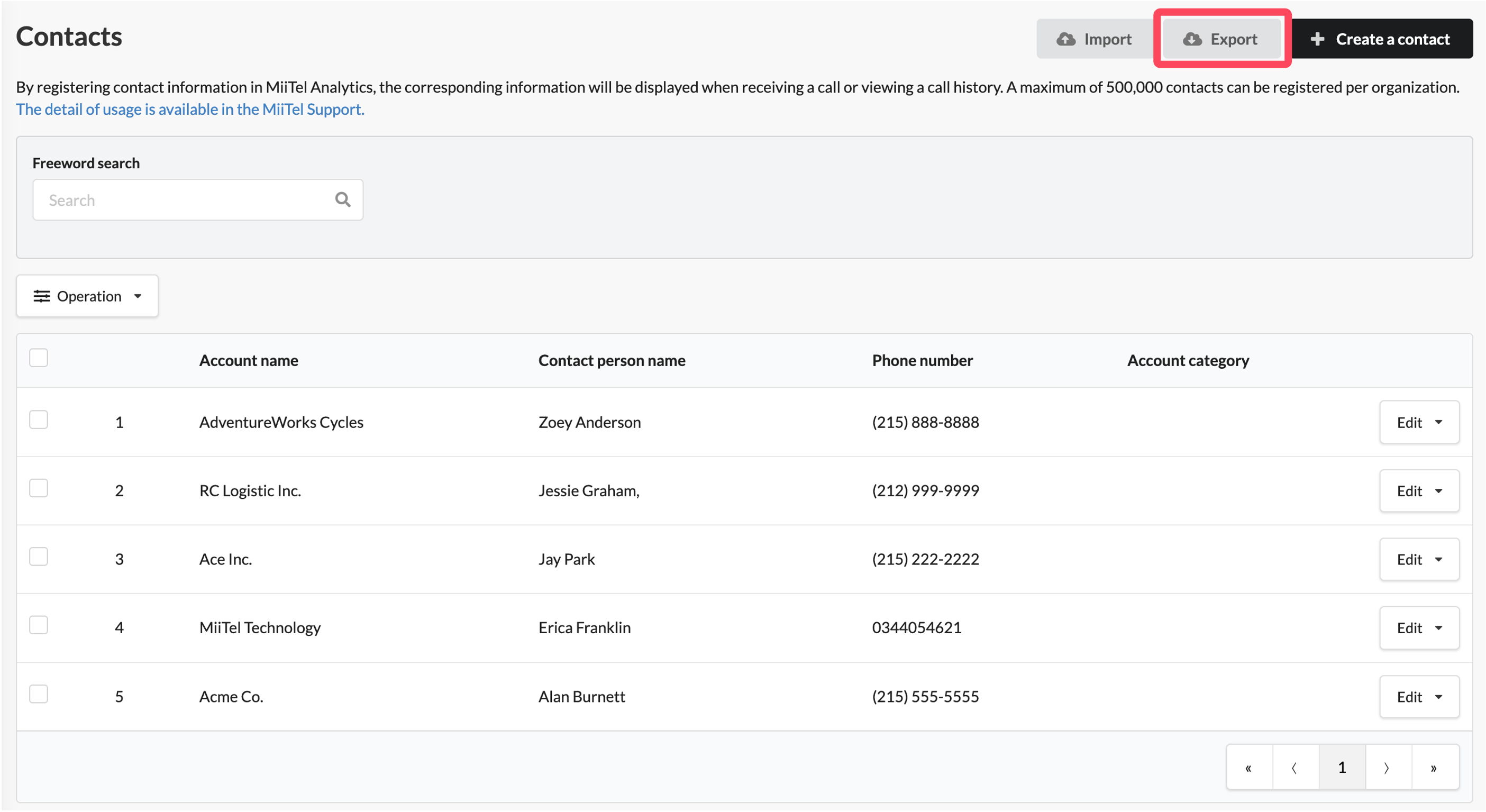Image resolution: width=1486 pixels, height=812 pixels.
Task: Open Edit dropdown for RC Logistic Inc.
Action: point(1419,491)
